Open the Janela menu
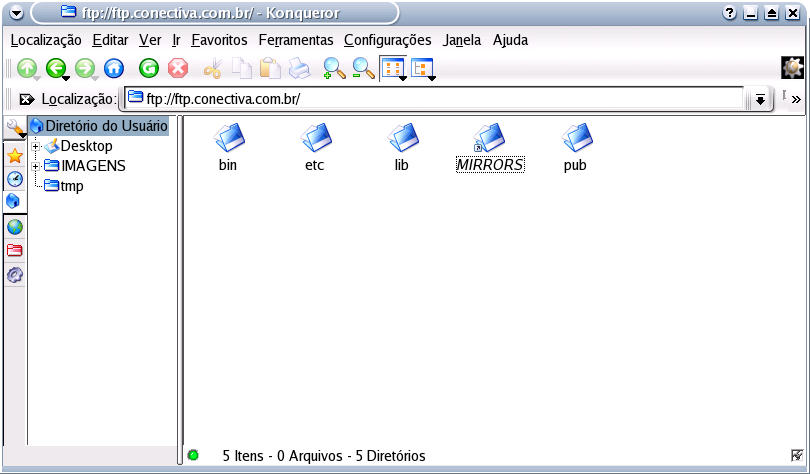 tap(462, 40)
